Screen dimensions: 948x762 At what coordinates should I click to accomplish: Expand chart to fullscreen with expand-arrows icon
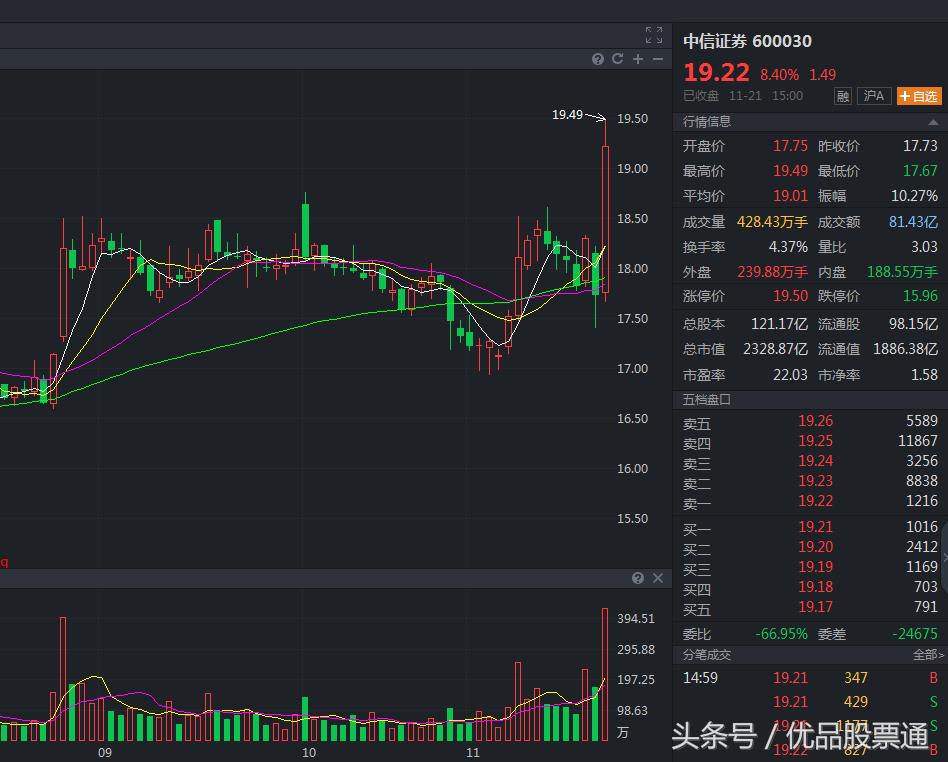pyautogui.click(x=655, y=34)
